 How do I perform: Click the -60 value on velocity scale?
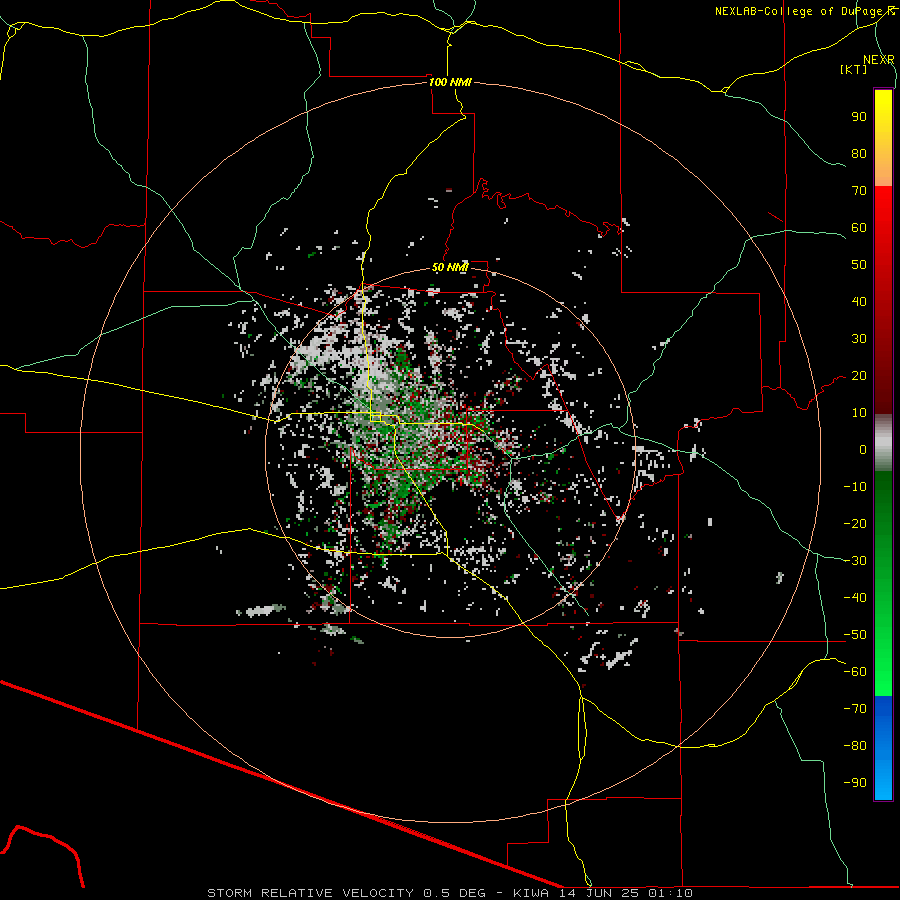click(855, 672)
